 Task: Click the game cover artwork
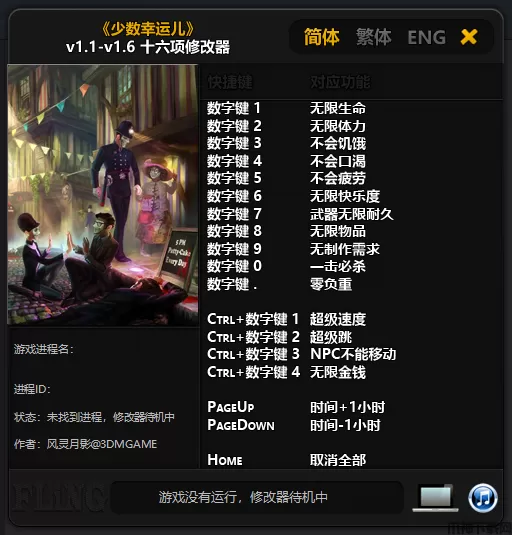click(103, 195)
